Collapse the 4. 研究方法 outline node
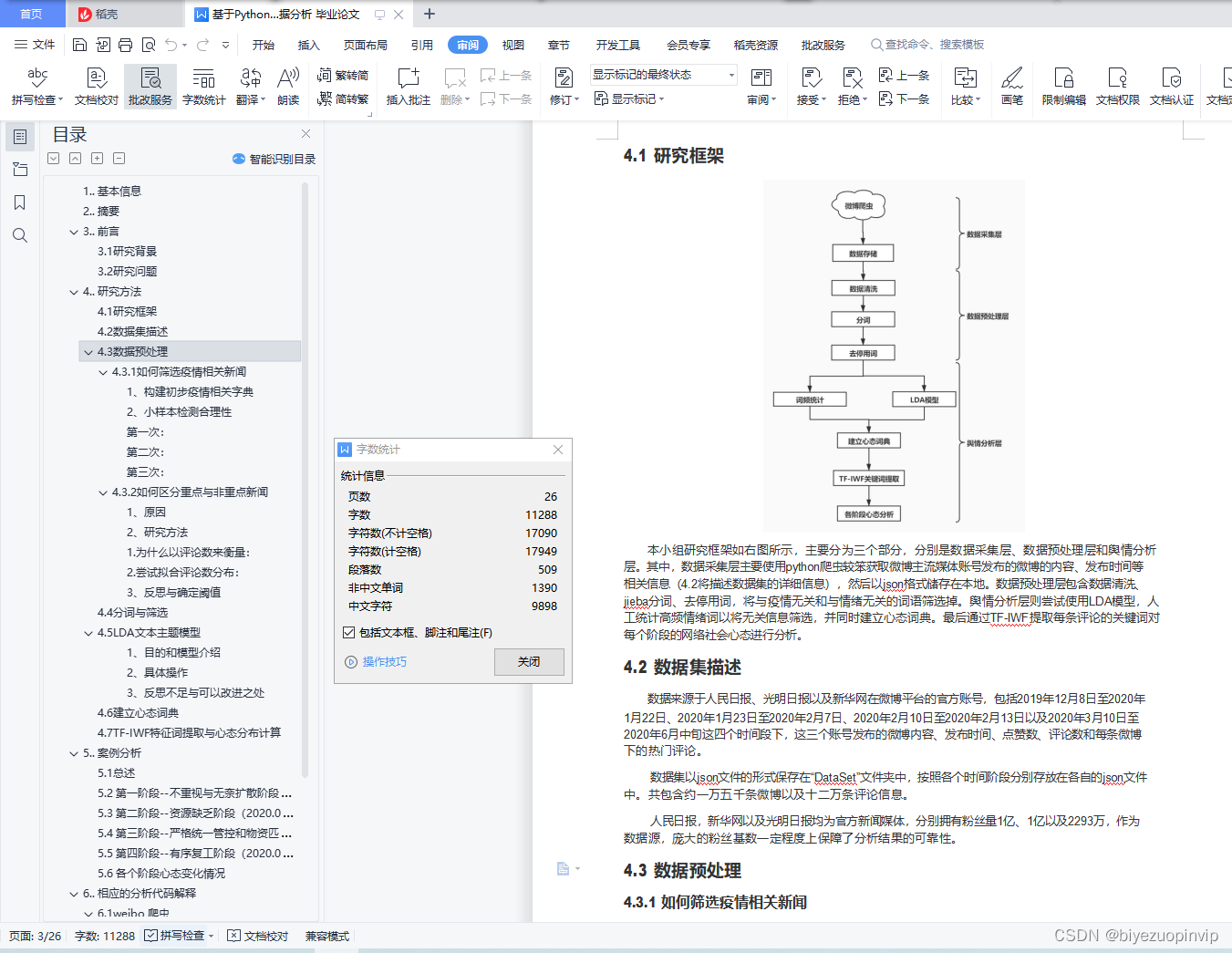This screenshot has height=953, width=1232. coord(74,292)
